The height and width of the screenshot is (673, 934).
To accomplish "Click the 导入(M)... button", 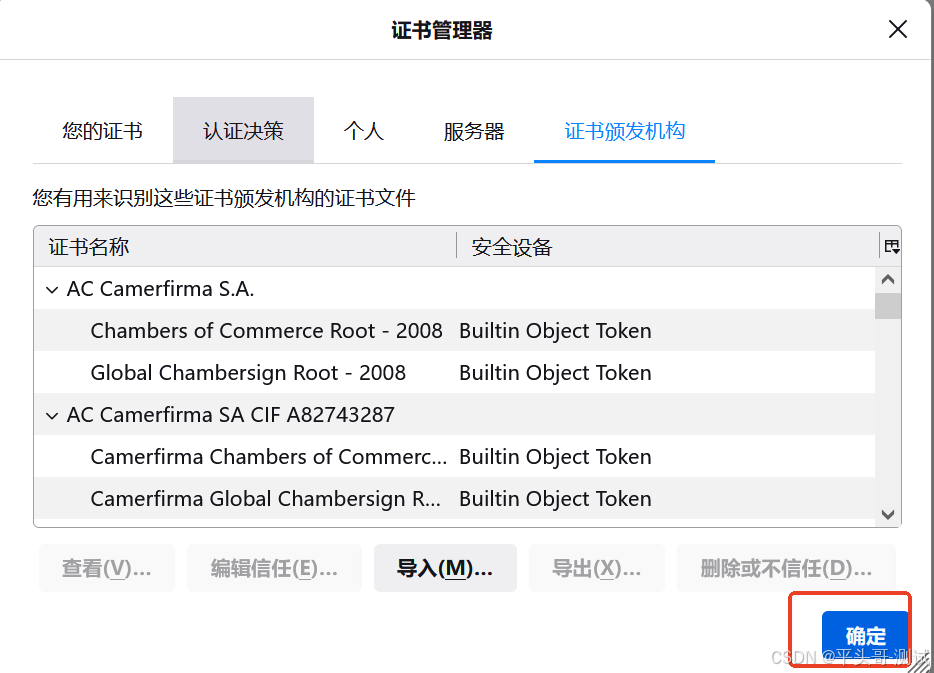I will pyautogui.click(x=445, y=568).
